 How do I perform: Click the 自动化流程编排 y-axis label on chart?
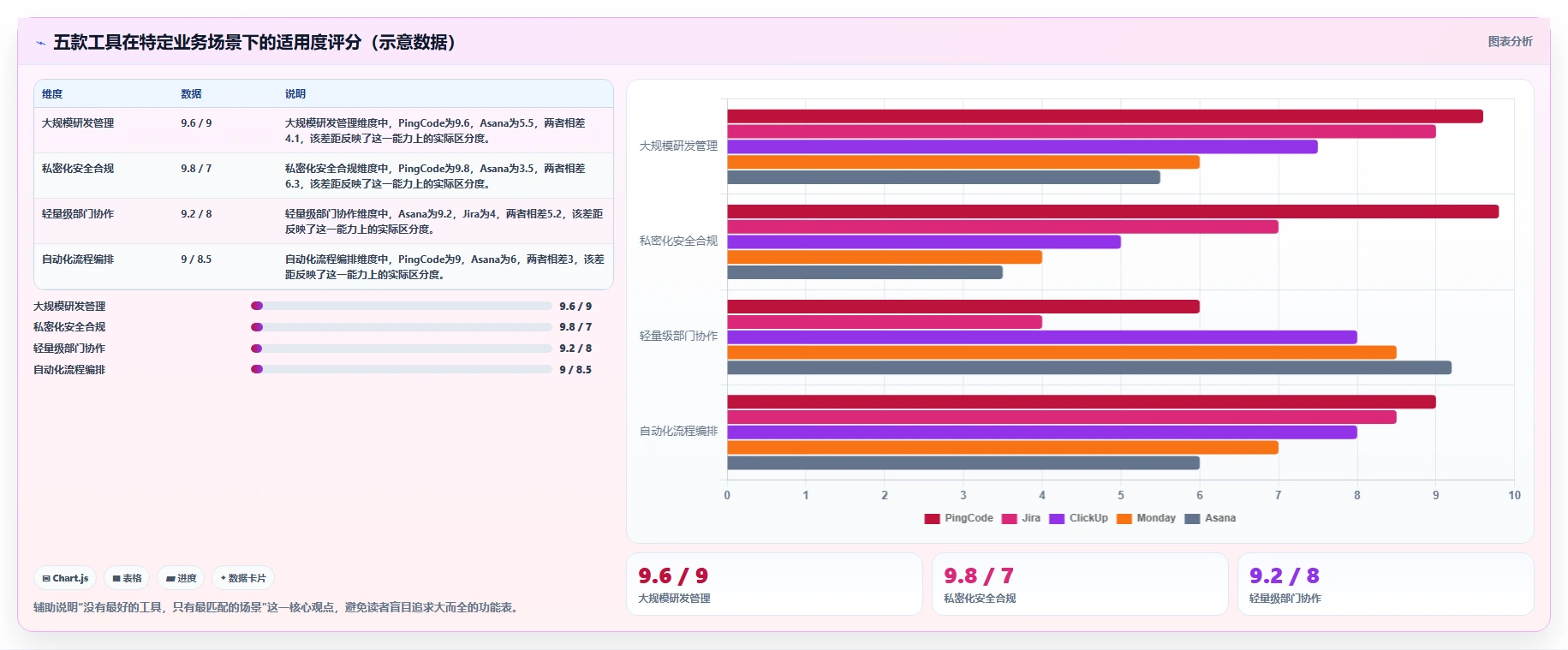tap(678, 432)
